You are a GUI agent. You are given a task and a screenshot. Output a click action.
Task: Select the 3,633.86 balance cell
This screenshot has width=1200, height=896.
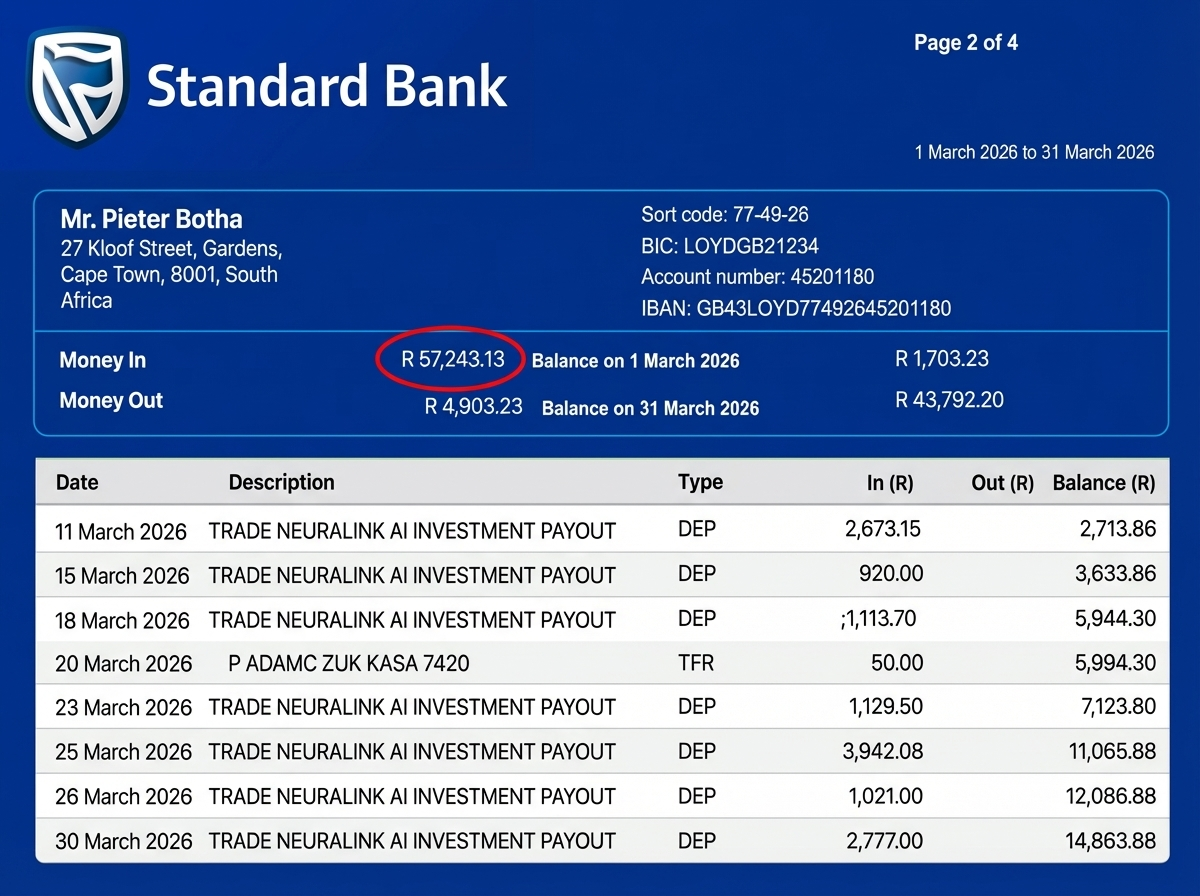1116,574
